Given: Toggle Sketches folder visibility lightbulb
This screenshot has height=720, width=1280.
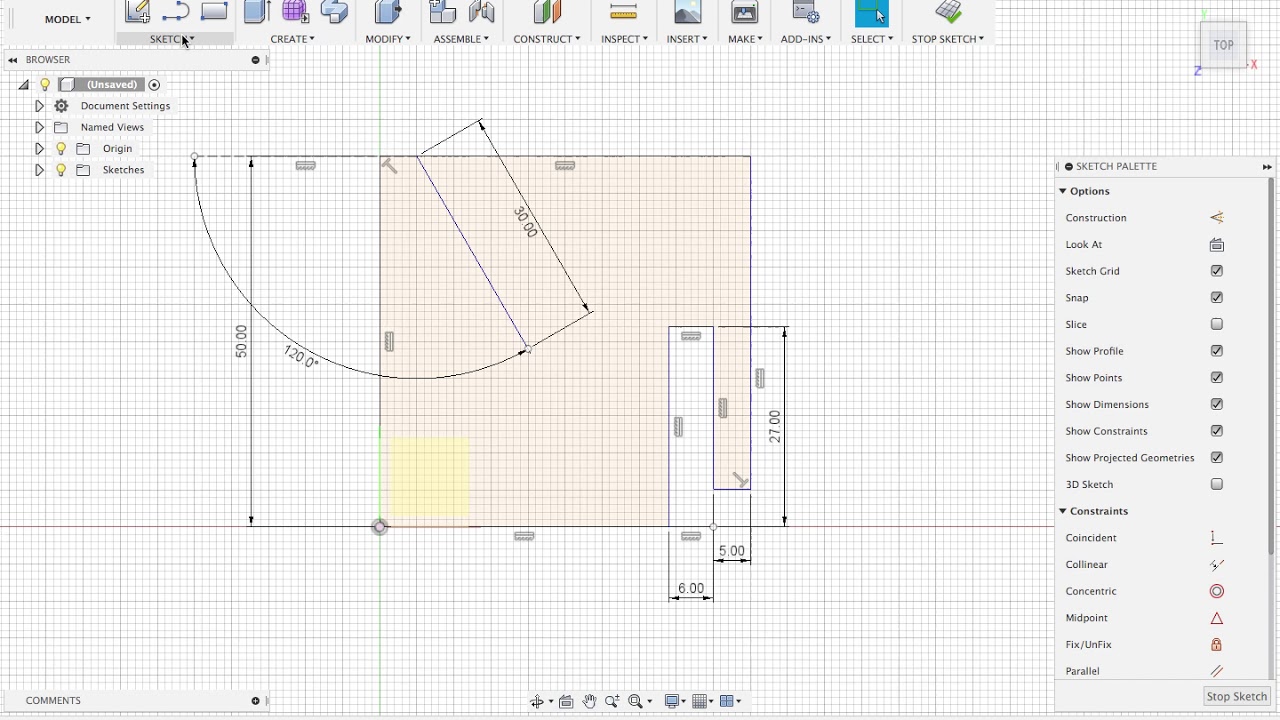Looking at the screenshot, I should click(61, 170).
